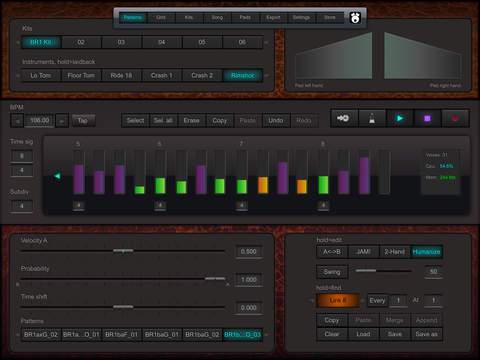The height and width of the screenshot is (360, 480).
Task: Select previous line with left arrow
Action: click(312, 301)
